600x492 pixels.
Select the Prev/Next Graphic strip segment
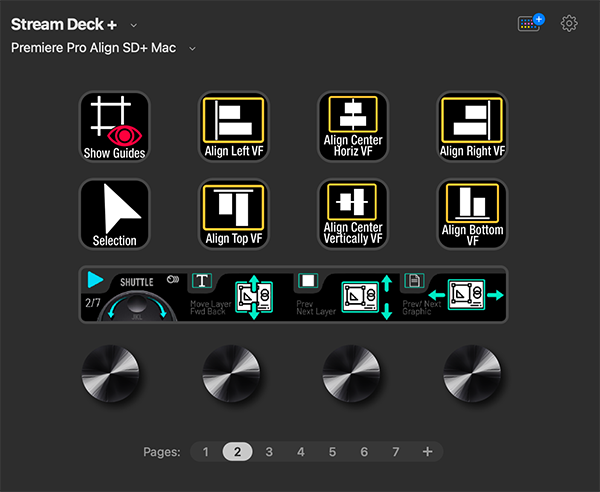[x=453, y=295]
